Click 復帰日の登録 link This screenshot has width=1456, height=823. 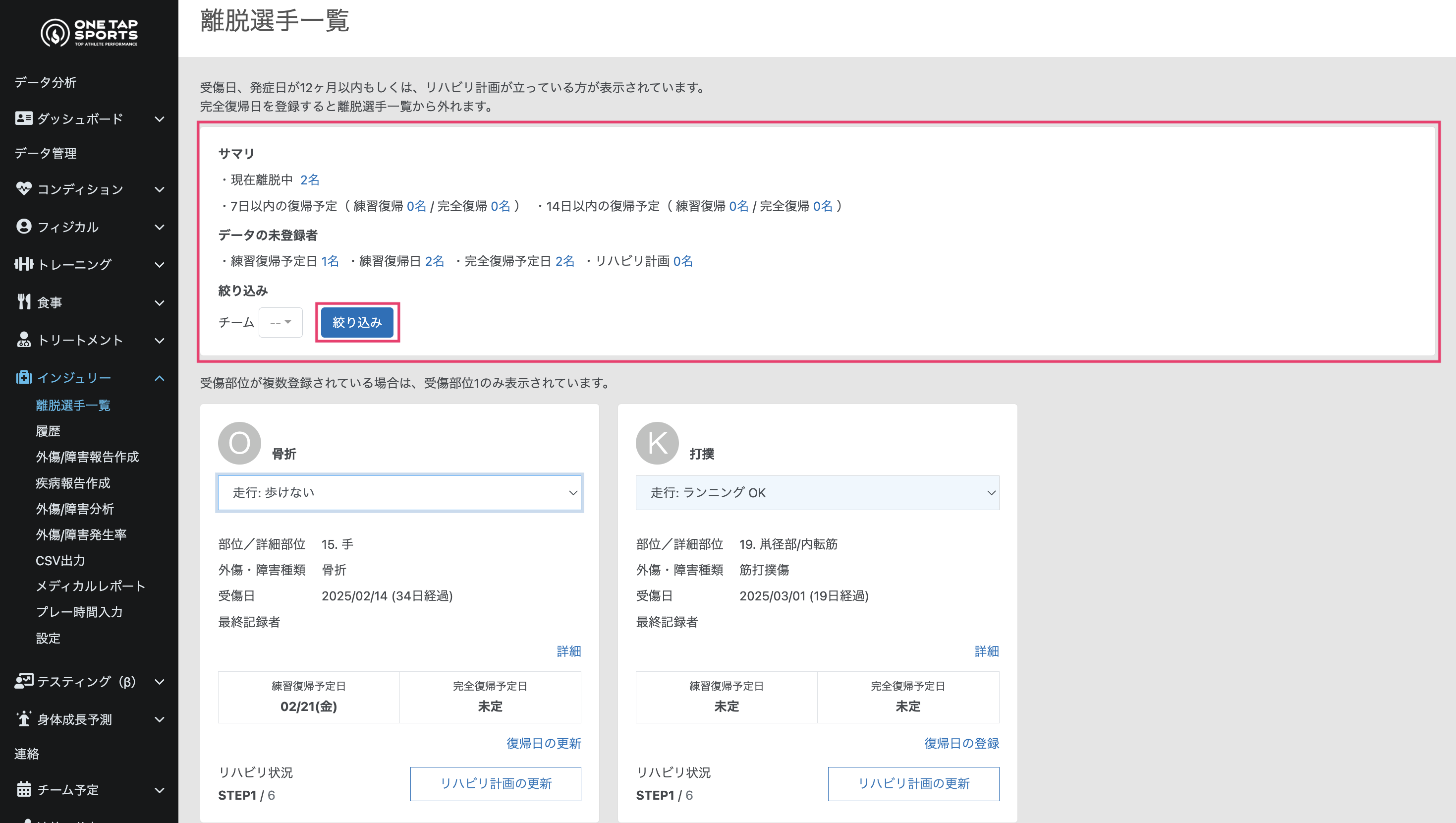click(x=961, y=743)
